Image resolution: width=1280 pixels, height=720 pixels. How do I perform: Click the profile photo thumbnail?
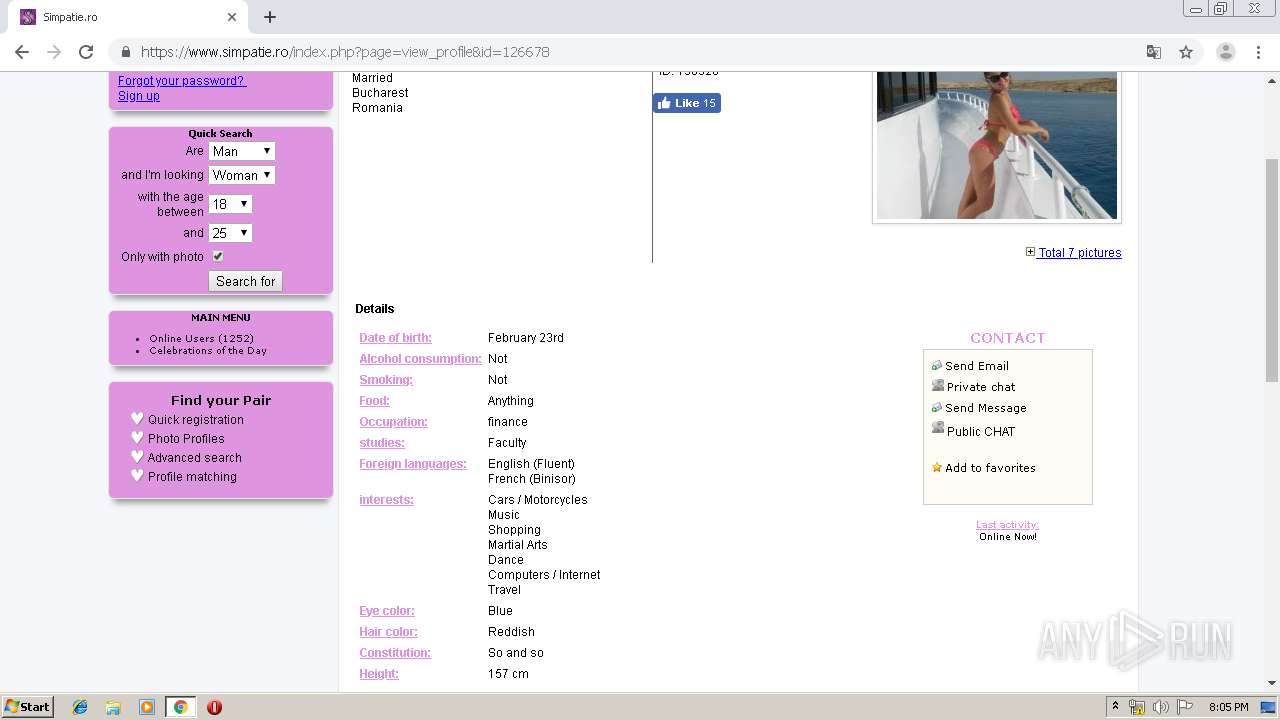pos(997,145)
